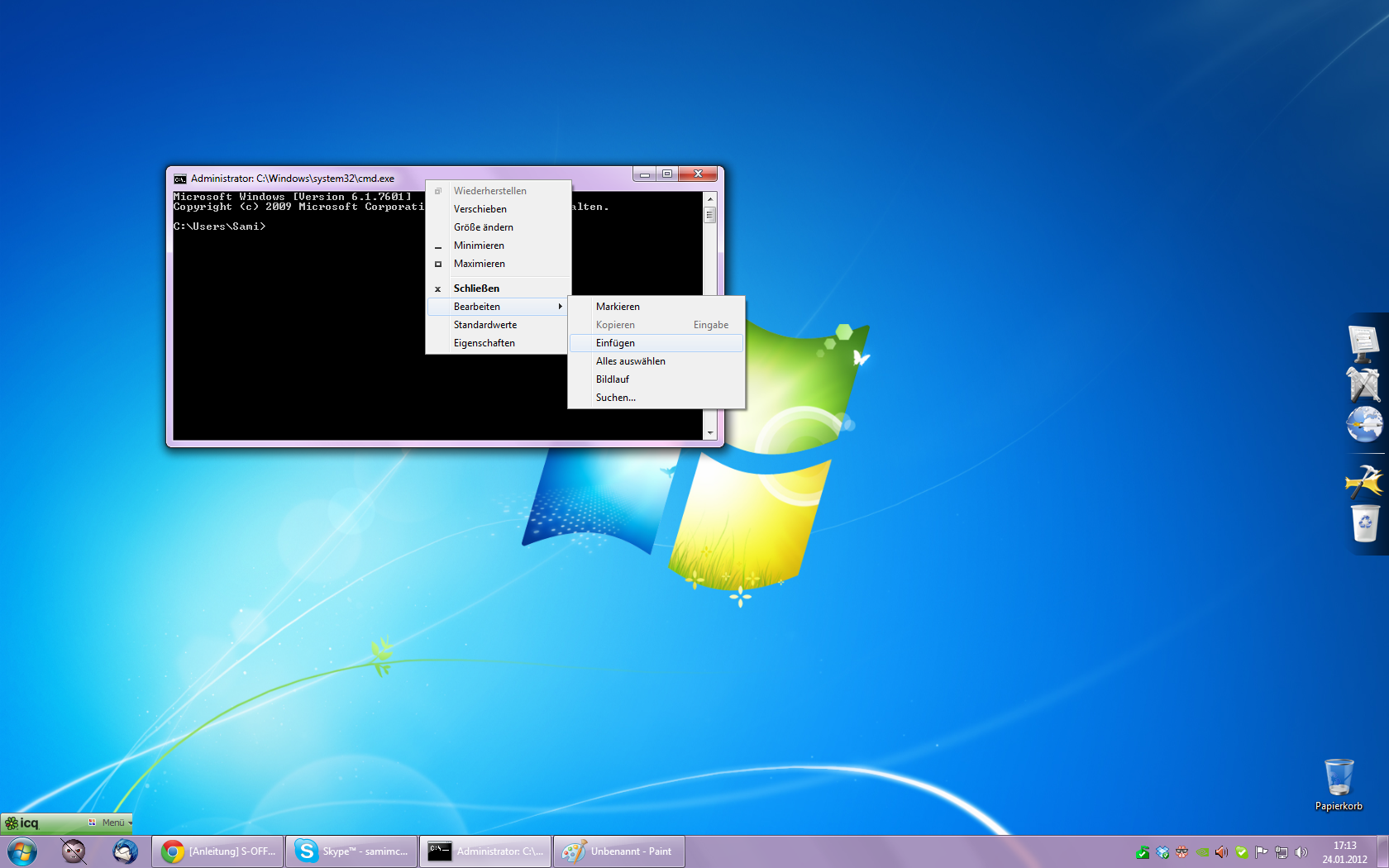
Task: Launch Thunderbird from the taskbar
Action: click(x=126, y=851)
